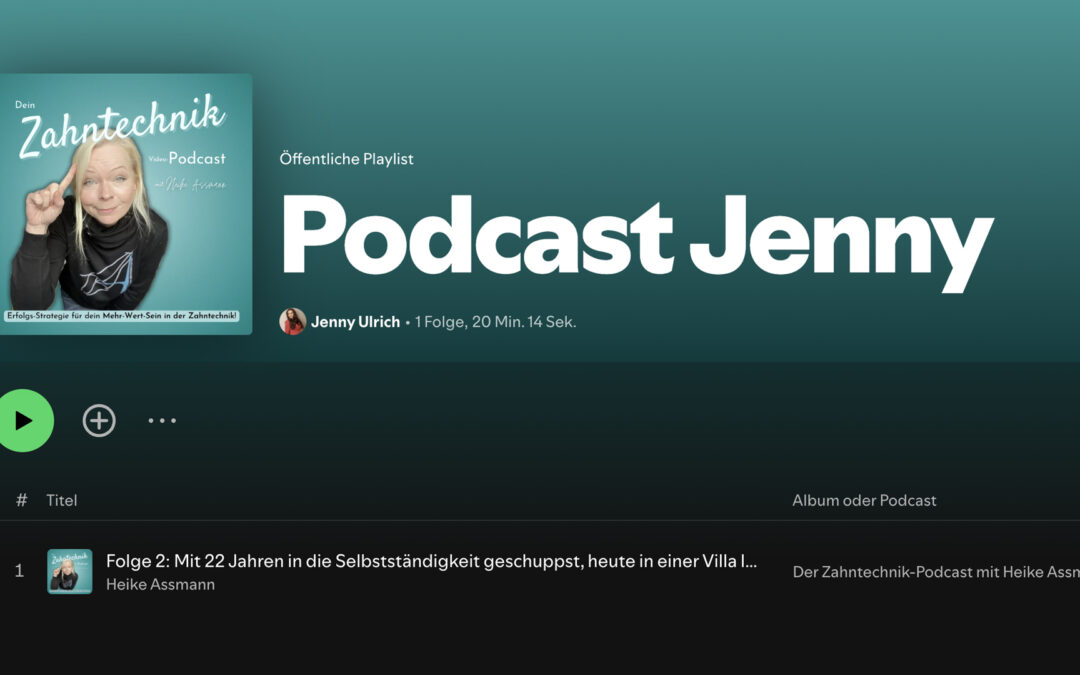
Task: Open the large playlist cover artwork
Action: tap(125, 204)
